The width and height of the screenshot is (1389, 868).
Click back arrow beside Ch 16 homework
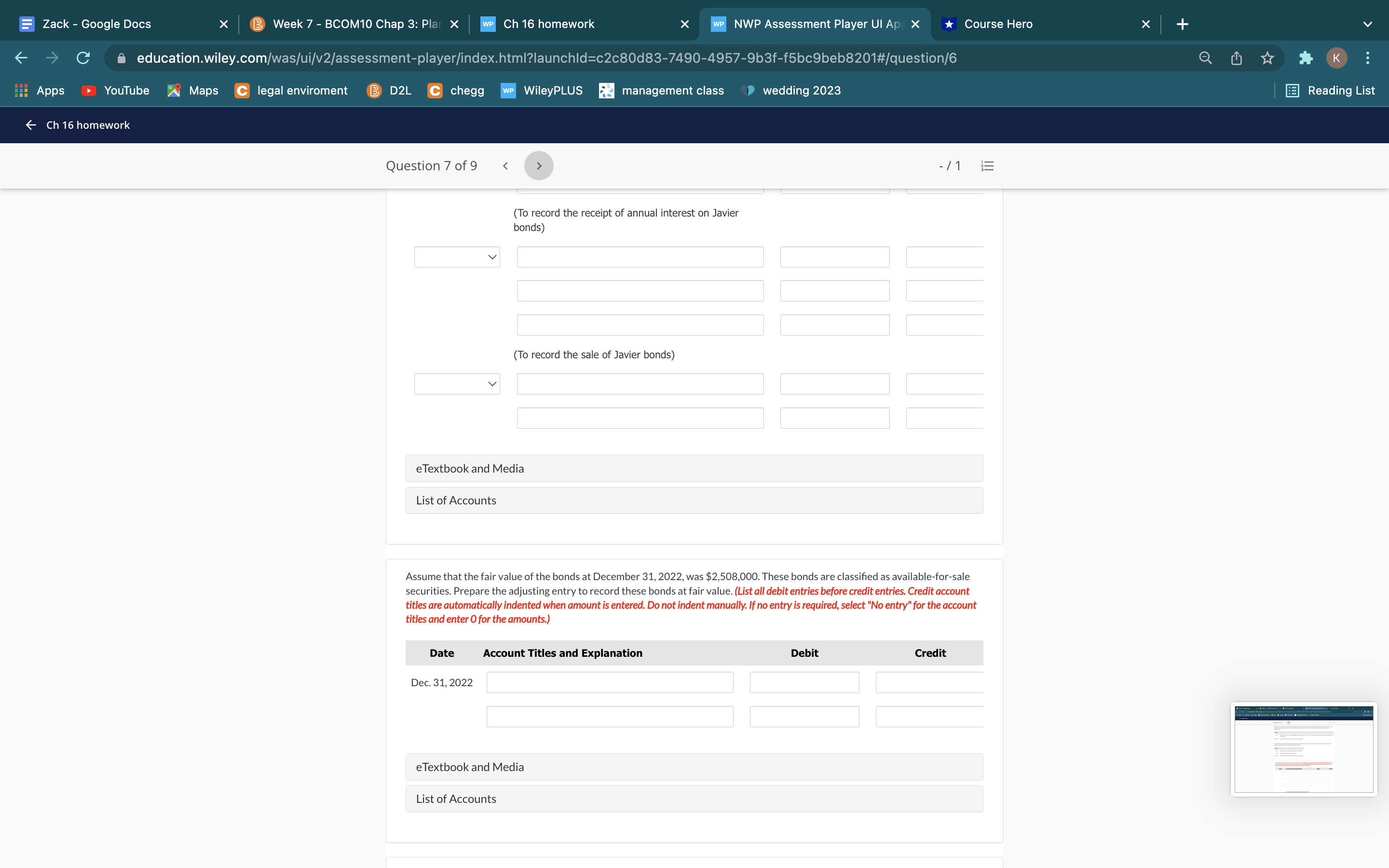point(31,125)
